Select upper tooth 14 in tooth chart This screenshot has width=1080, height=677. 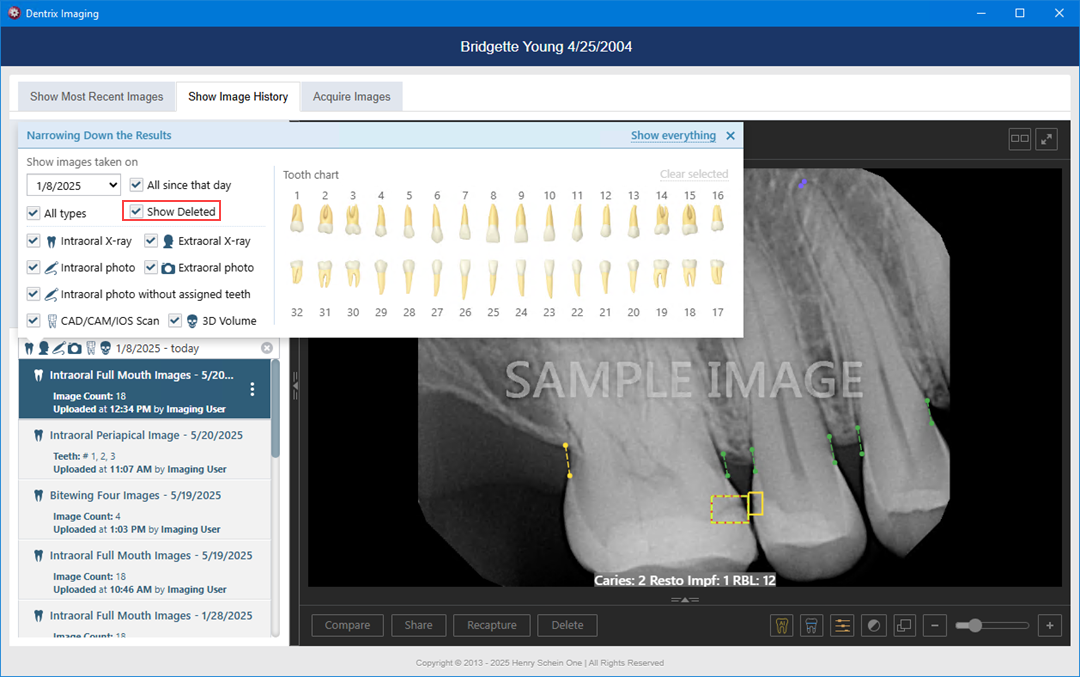coord(661,220)
